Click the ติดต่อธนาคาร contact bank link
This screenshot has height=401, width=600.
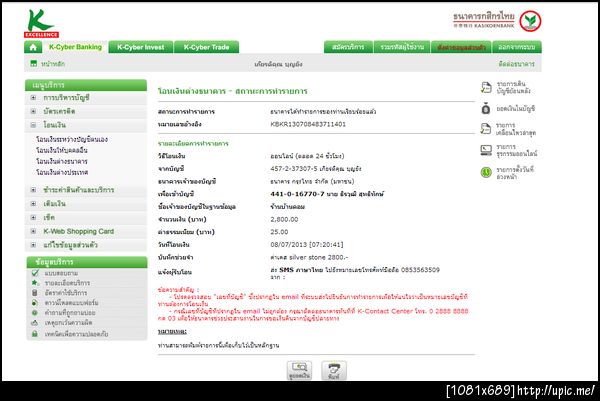pyautogui.click(x=516, y=64)
